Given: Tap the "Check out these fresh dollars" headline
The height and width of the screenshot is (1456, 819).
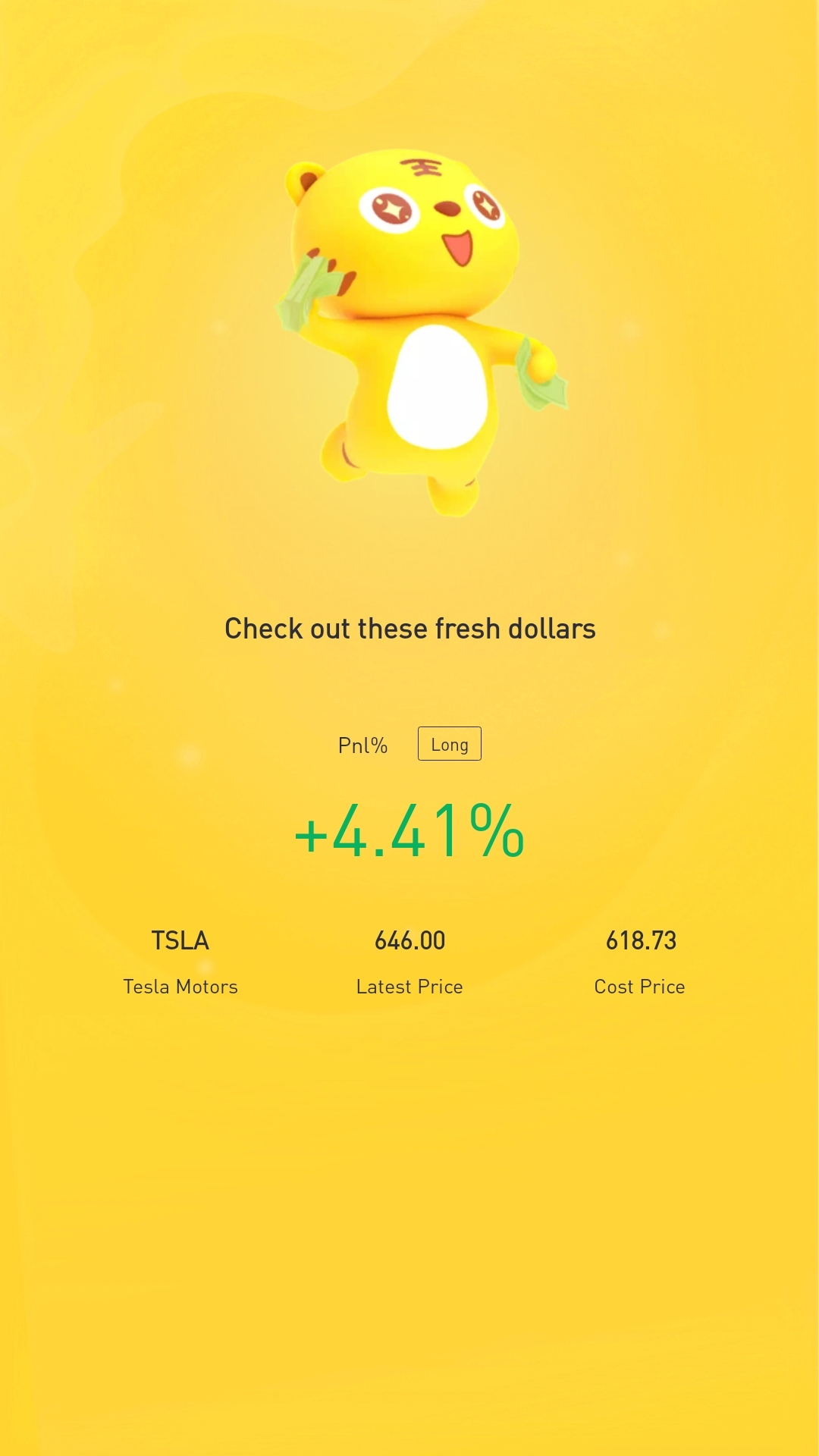Looking at the screenshot, I should coord(409,629).
